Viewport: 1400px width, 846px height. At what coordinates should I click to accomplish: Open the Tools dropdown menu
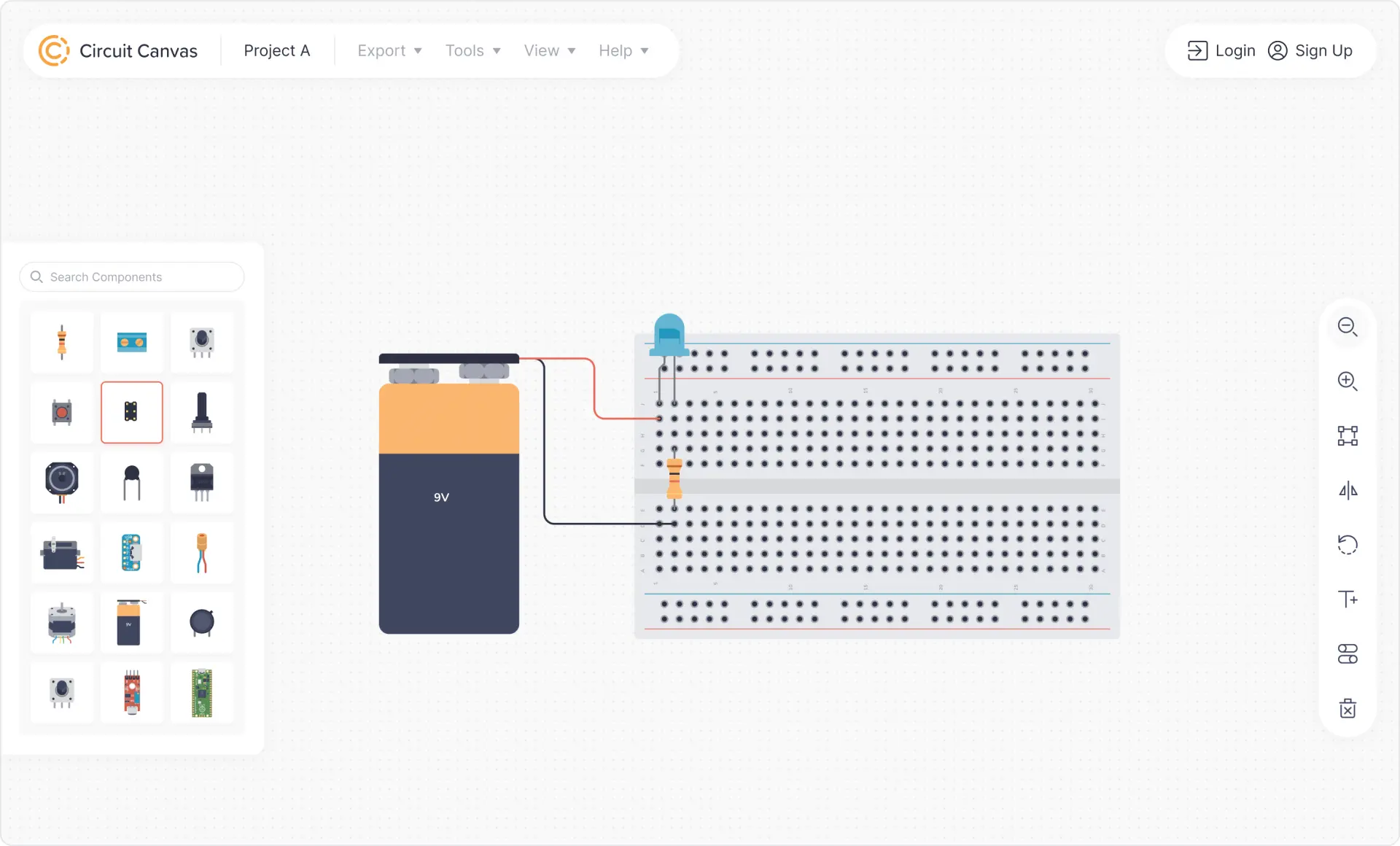coord(472,51)
